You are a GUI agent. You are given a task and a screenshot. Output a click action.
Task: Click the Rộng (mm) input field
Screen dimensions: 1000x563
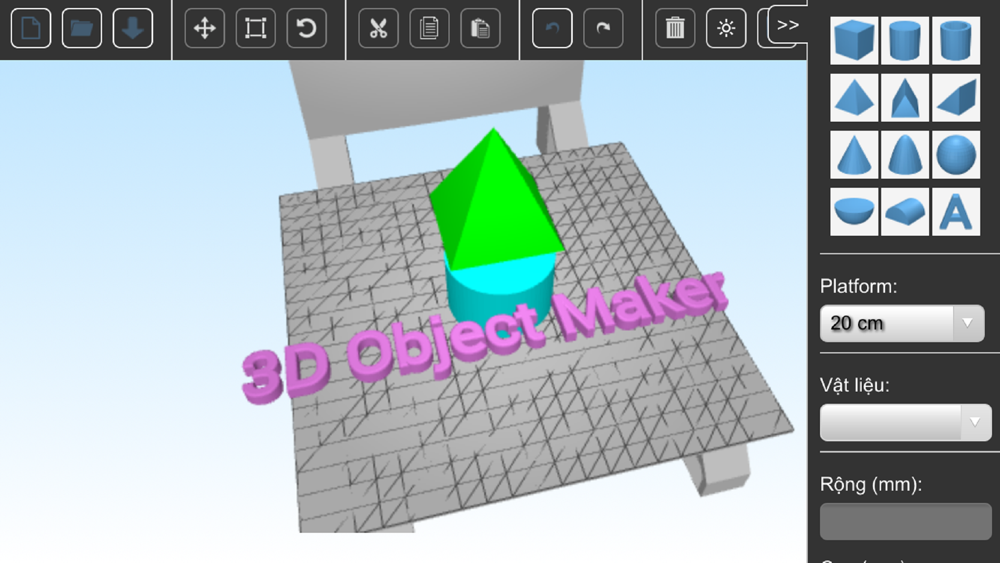click(x=906, y=522)
